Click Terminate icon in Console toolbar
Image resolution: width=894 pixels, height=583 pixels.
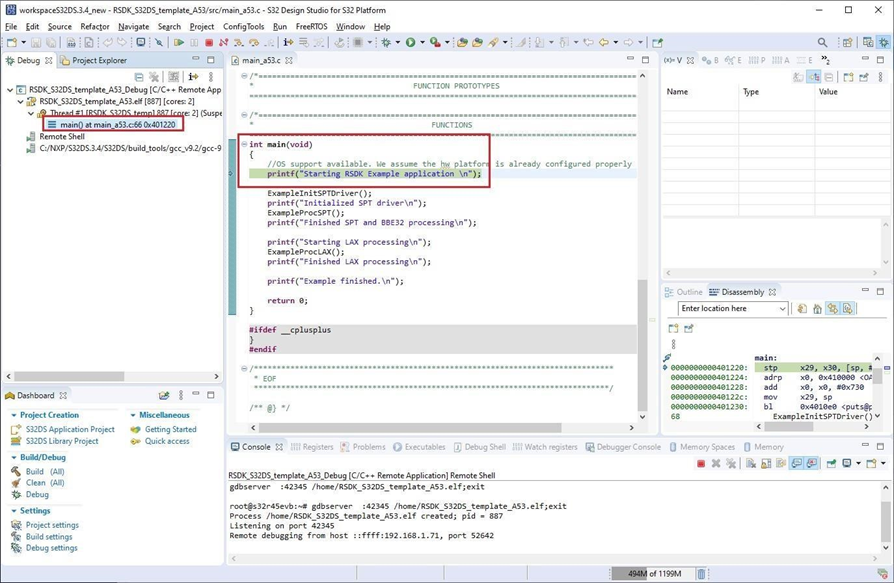700,464
